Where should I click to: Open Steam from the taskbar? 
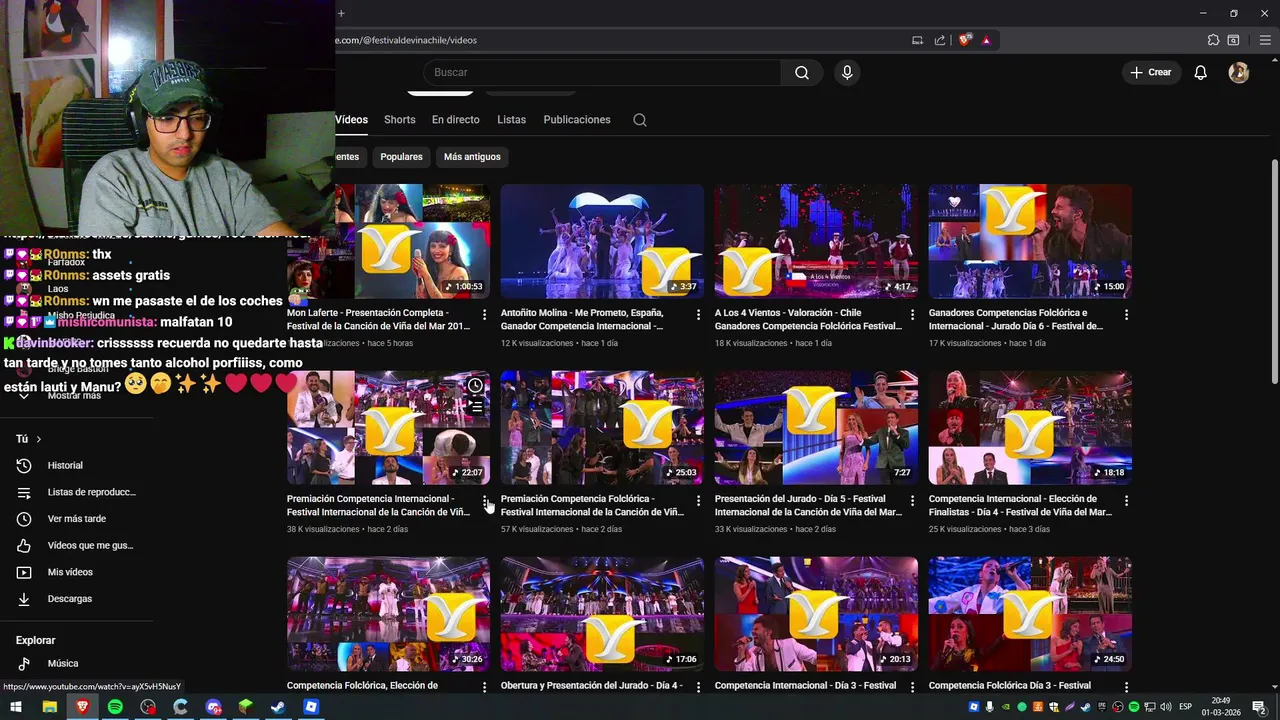[278, 707]
